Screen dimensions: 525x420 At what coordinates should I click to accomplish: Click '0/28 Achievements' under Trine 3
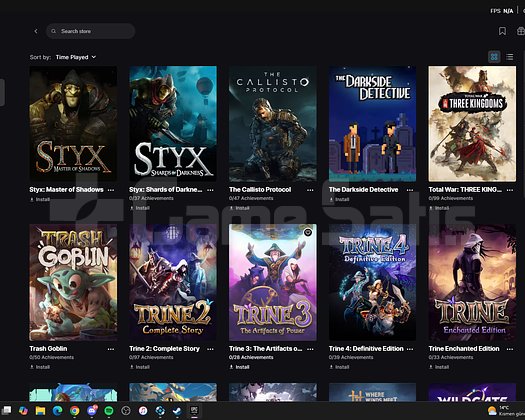pyautogui.click(x=251, y=357)
